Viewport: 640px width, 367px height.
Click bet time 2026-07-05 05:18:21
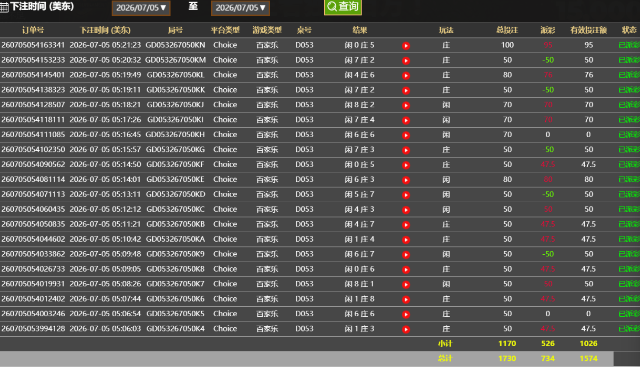pos(105,105)
